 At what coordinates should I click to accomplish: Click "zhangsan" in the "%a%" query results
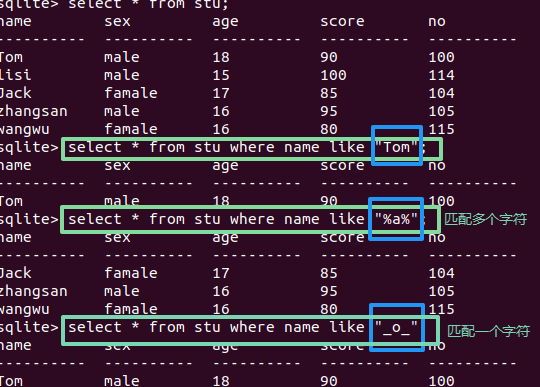(x=33, y=292)
